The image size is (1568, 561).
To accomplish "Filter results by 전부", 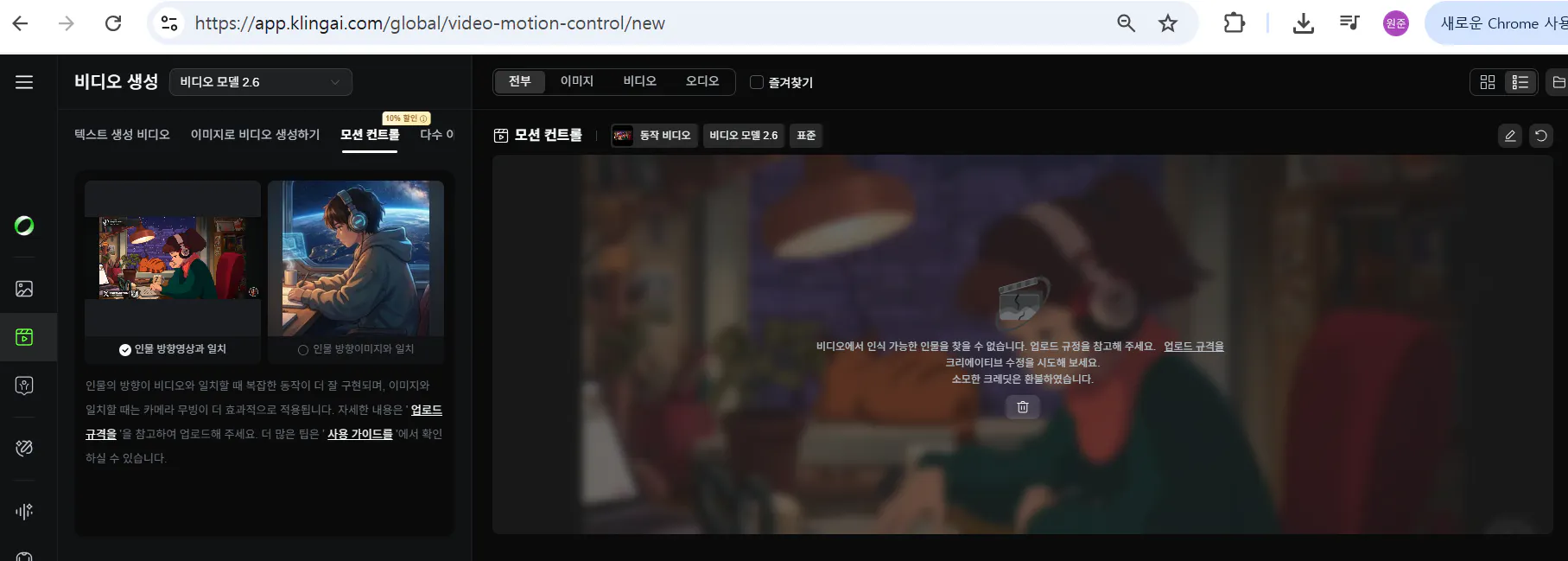I will coord(519,81).
